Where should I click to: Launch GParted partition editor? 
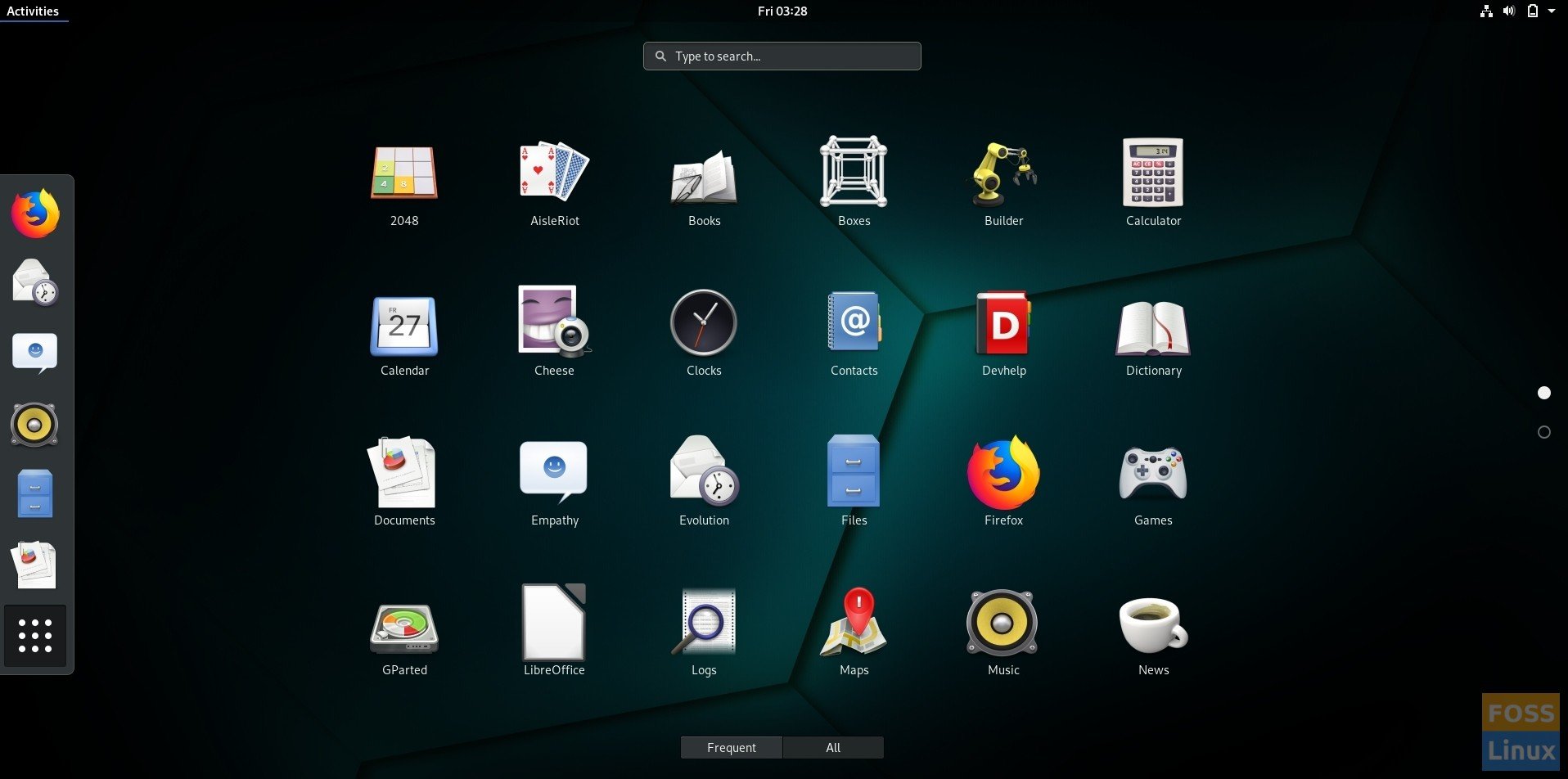click(404, 628)
